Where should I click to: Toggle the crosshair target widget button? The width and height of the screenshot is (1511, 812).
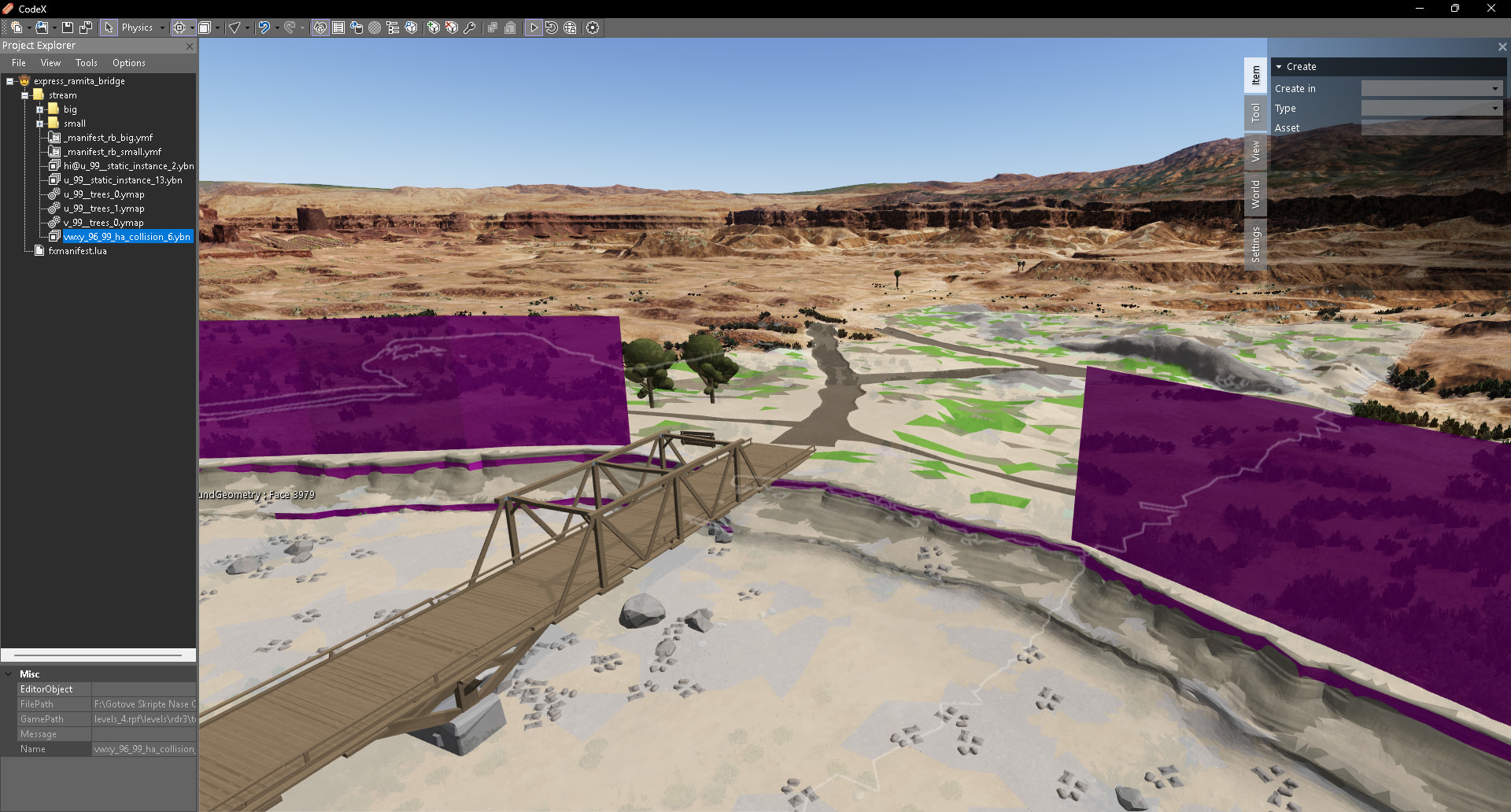179,28
